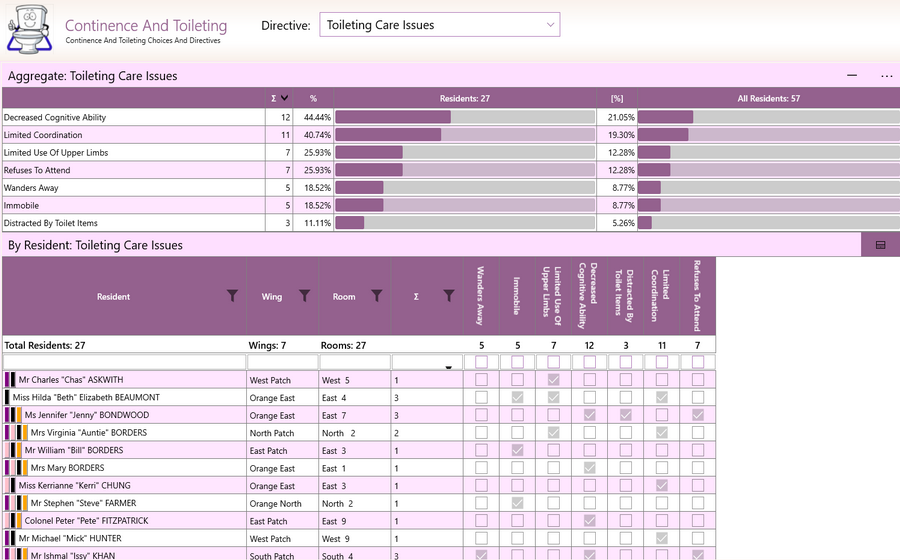This screenshot has height=560, width=900.
Task: Click the Continence And Toileting title
Action: coord(146,25)
